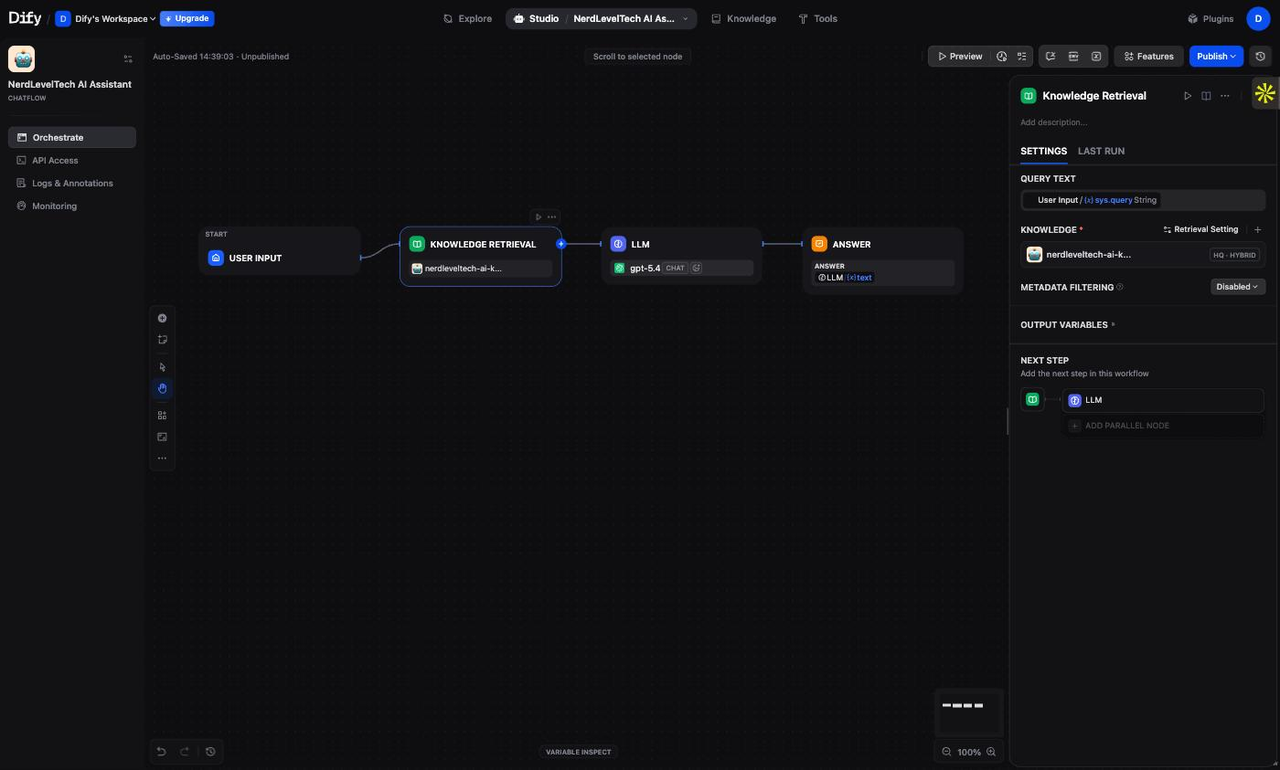Switch to pointer mode in canvas toolbar

162,367
